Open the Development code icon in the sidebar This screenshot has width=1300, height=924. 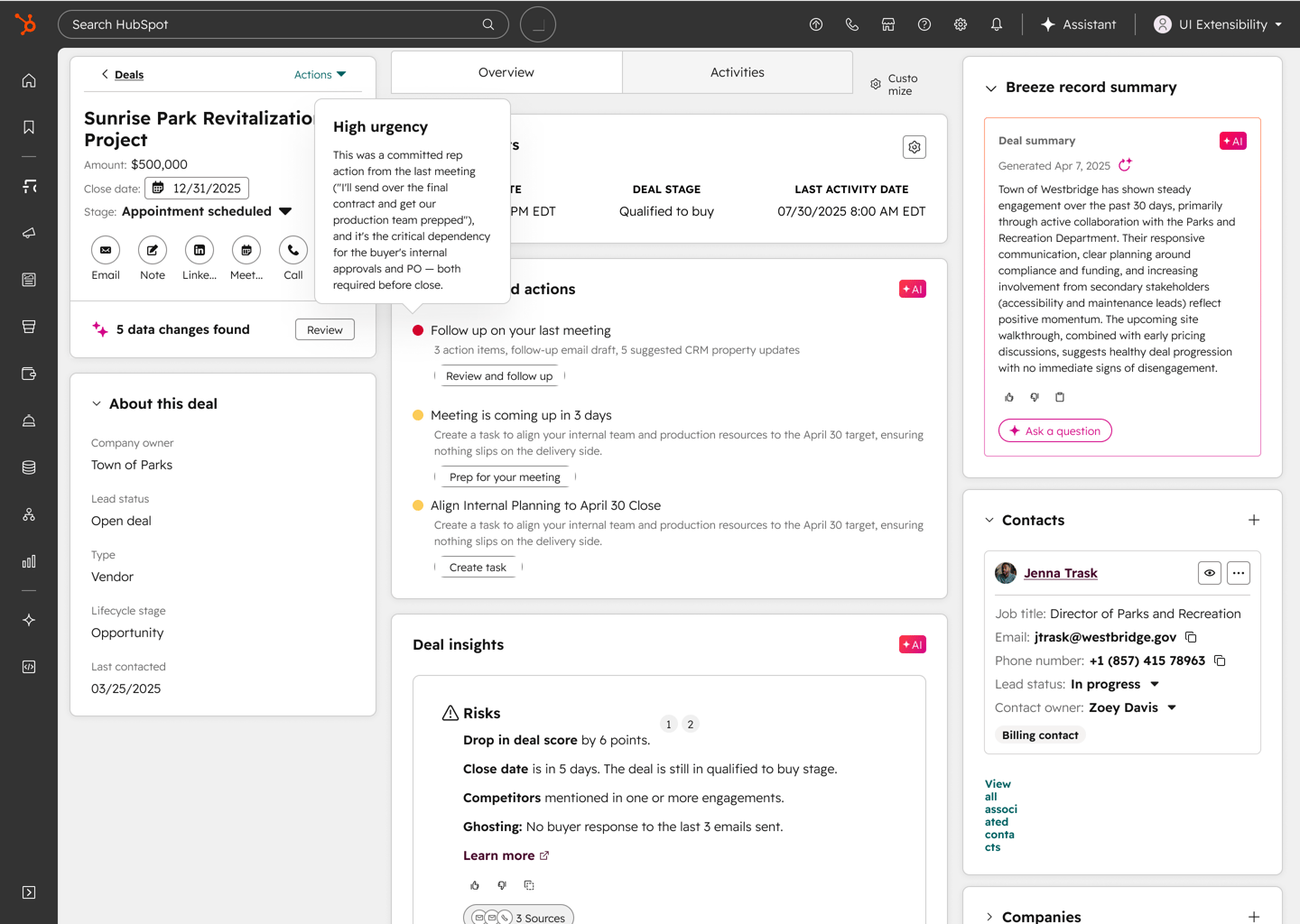pos(29,667)
